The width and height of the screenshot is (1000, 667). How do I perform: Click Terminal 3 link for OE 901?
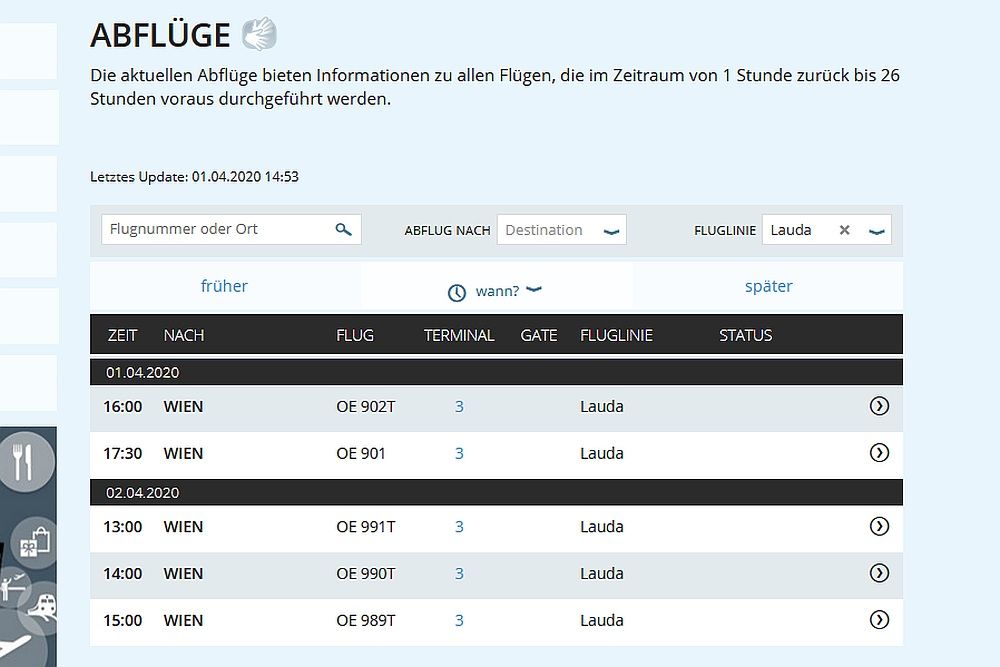pyautogui.click(x=459, y=453)
